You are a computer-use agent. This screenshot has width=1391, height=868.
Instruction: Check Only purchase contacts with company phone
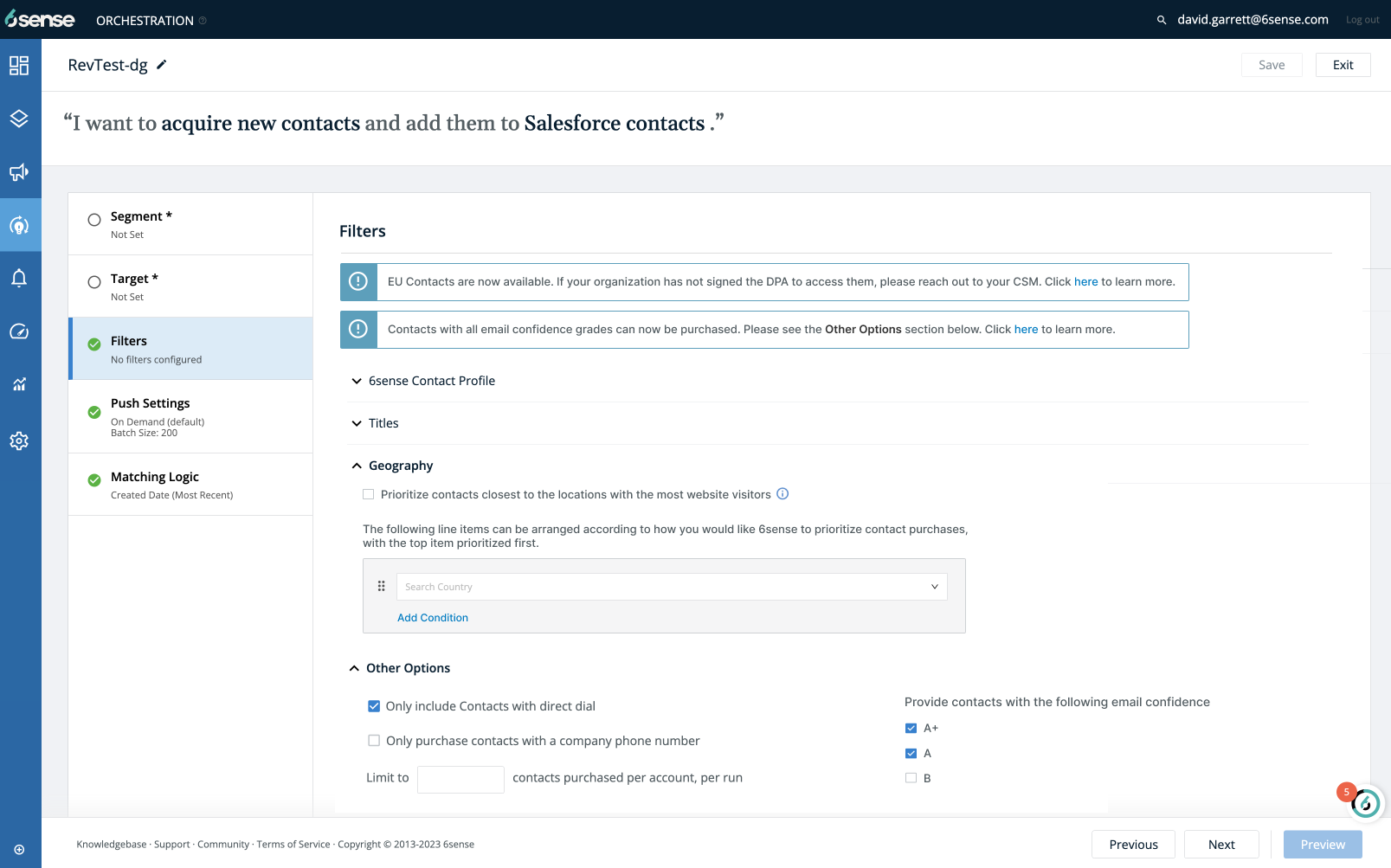374,741
